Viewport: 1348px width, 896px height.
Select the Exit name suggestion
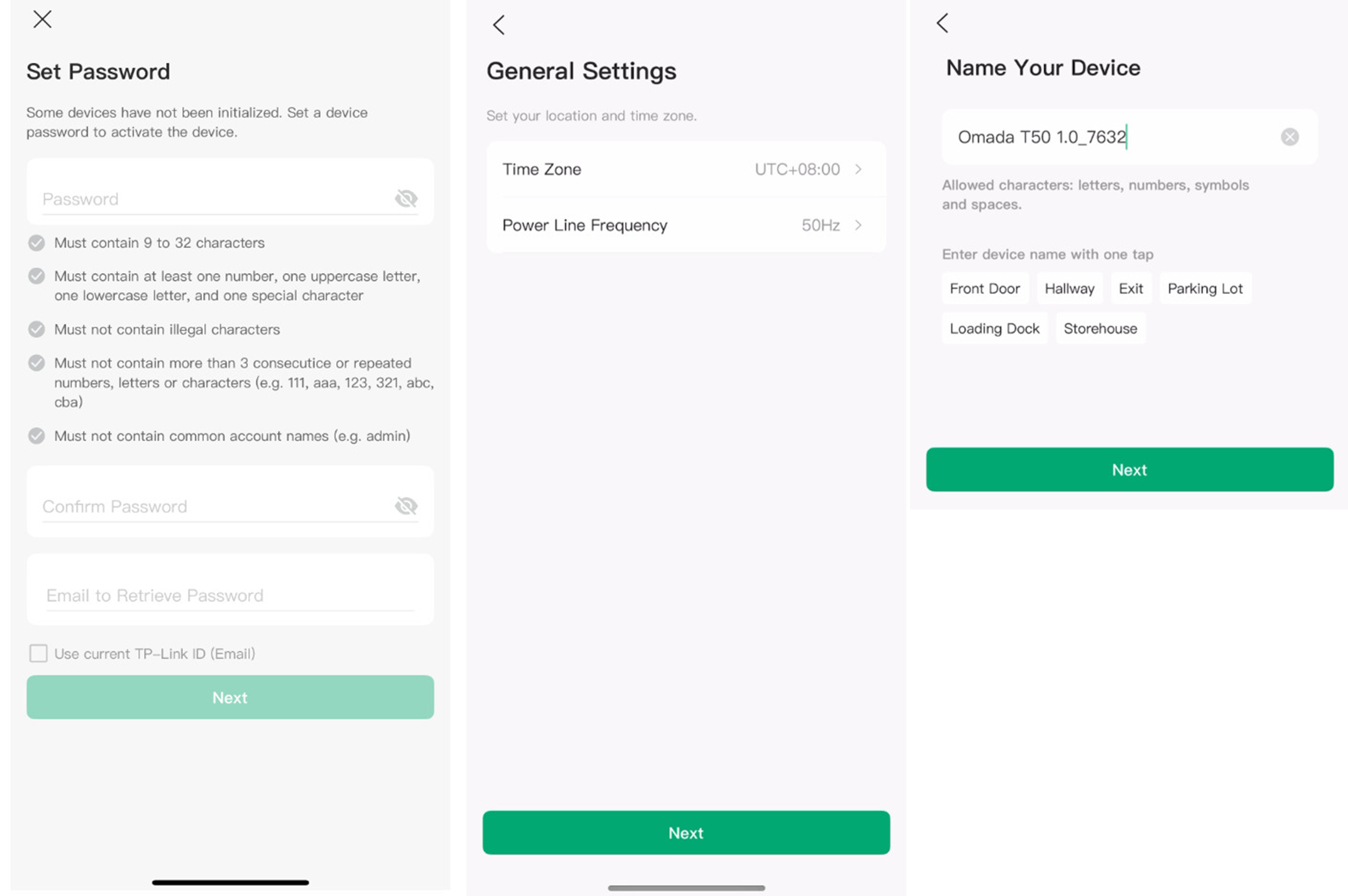1131,289
